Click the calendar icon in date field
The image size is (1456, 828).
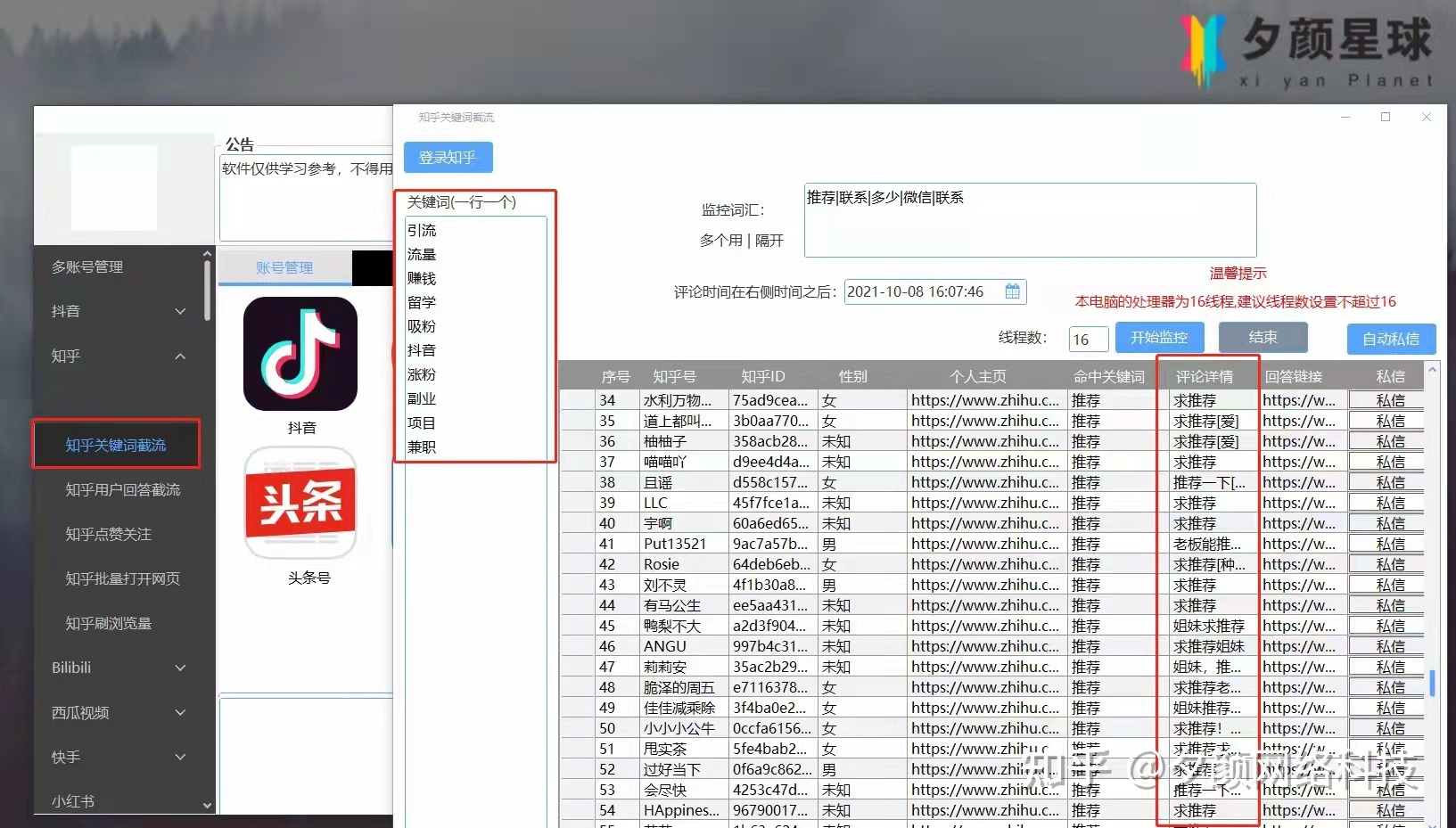click(x=1012, y=291)
